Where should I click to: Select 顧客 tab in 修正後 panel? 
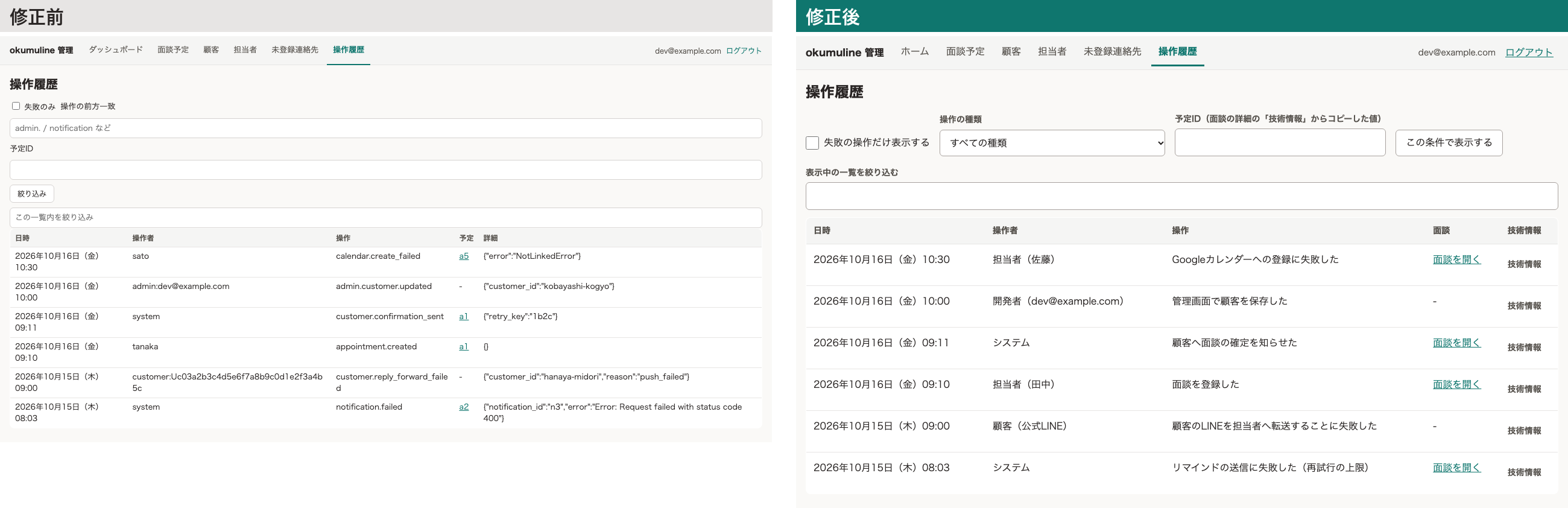(x=1011, y=52)
